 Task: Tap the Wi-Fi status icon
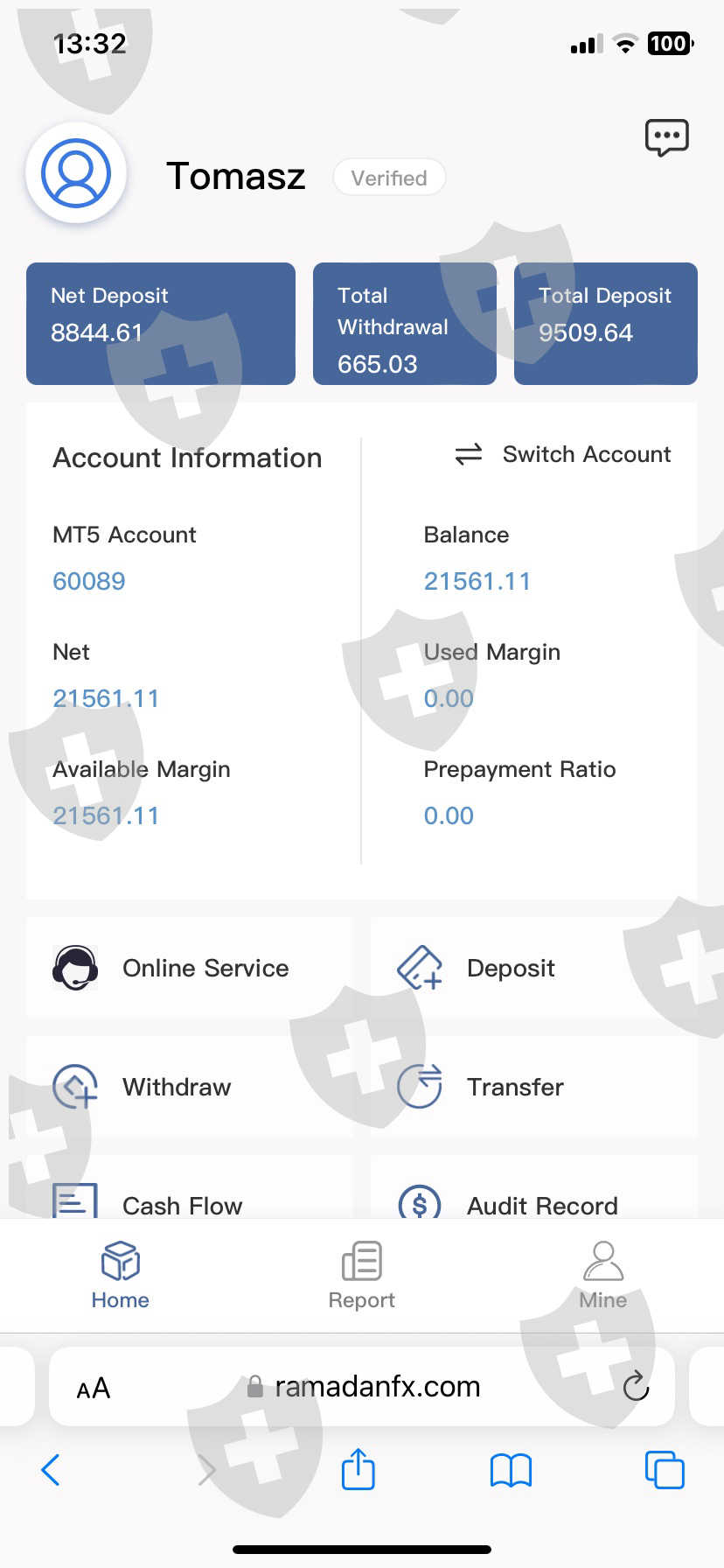[x=625, y=44]
